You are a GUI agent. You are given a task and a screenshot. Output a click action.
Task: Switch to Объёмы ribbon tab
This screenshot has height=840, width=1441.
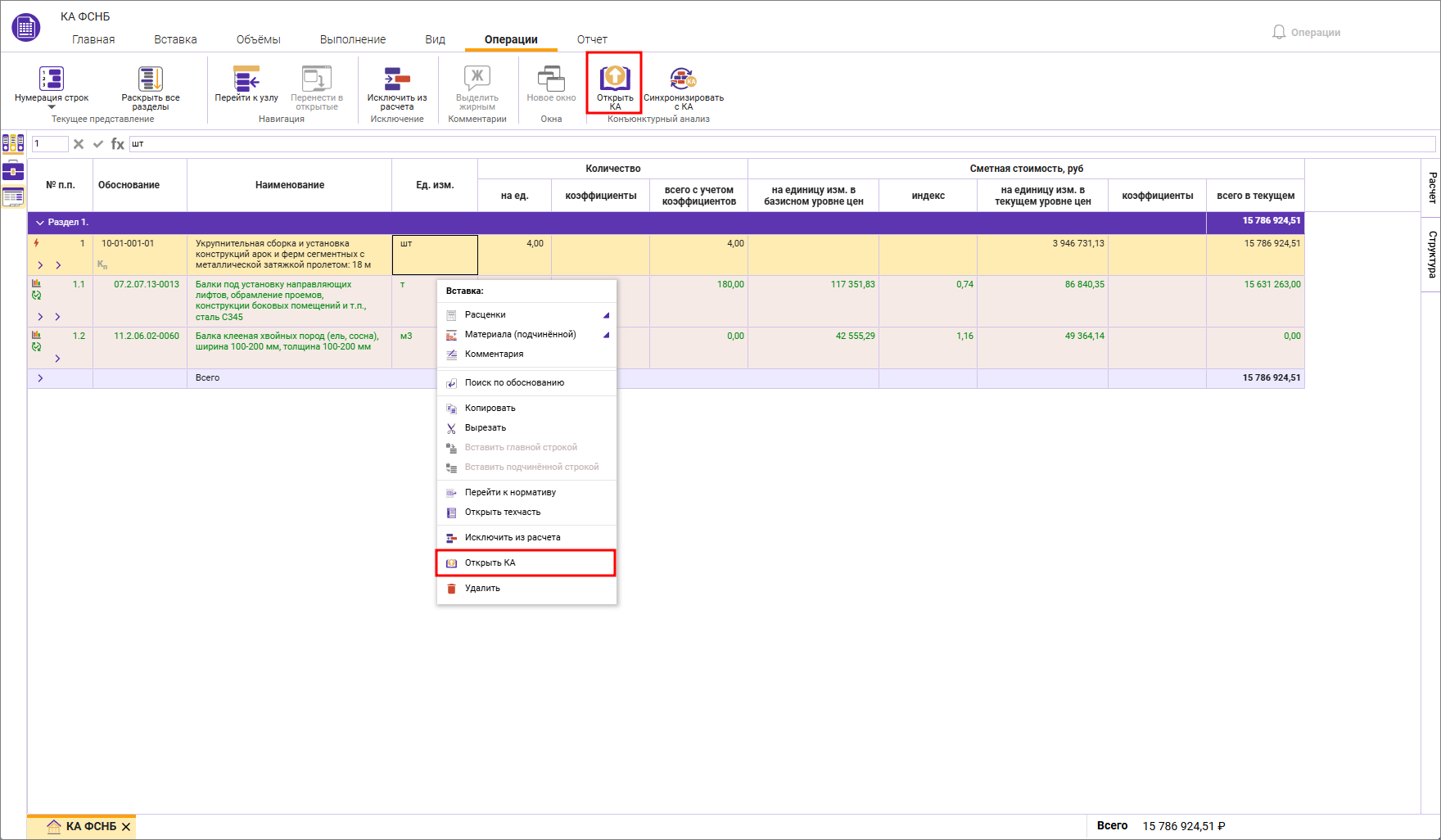259,39
